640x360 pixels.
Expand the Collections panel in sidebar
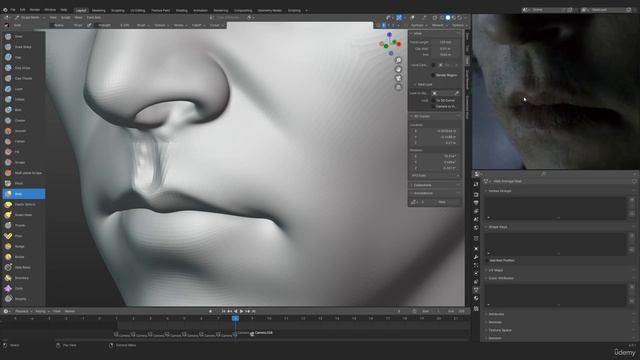(435, 185)
